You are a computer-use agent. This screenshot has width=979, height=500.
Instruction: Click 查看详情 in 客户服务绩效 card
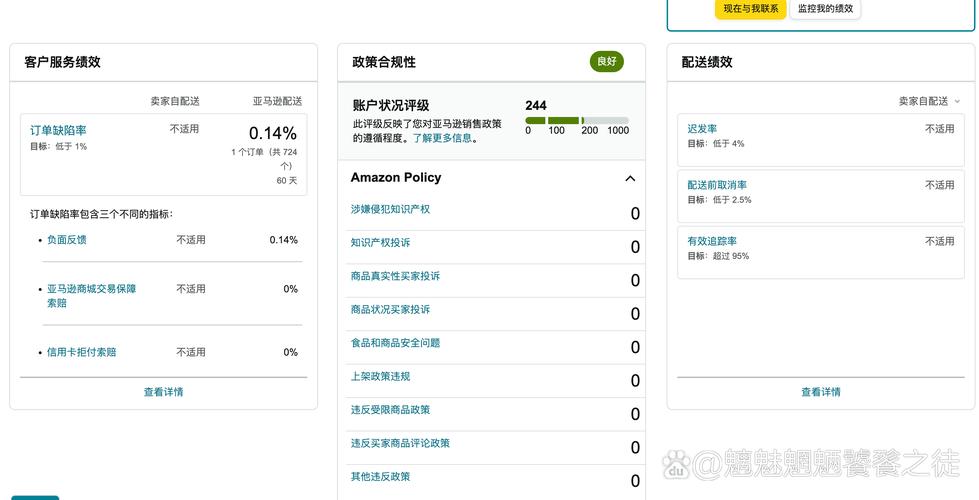164,392
